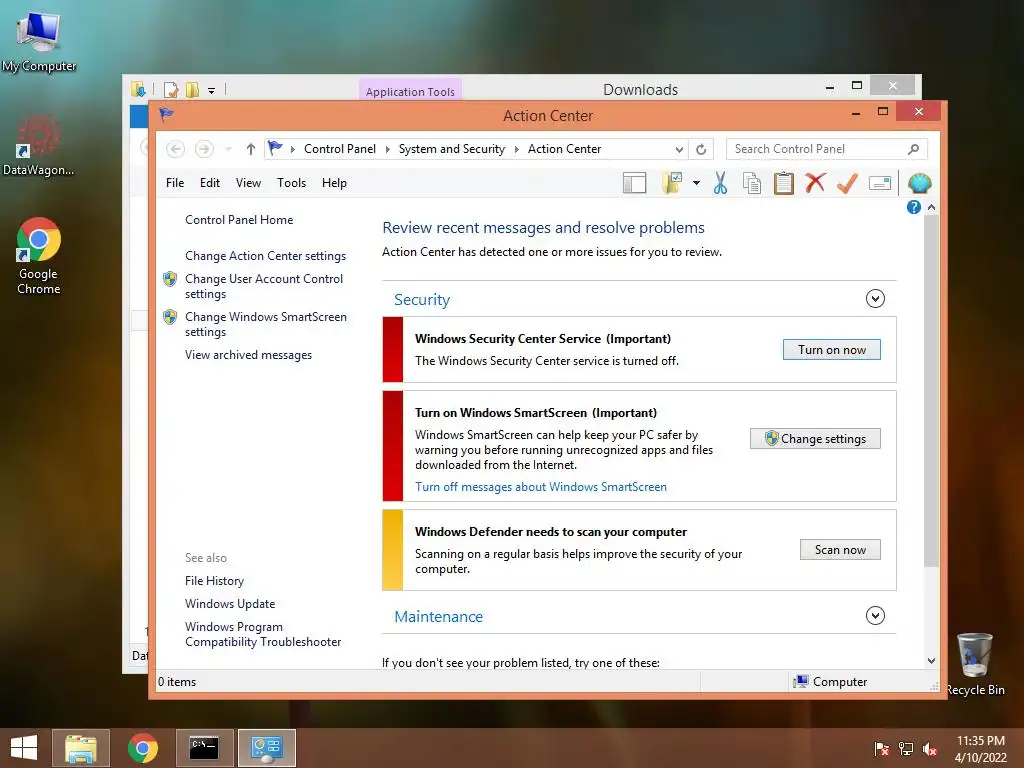1024x768 pixels.
Task: Open Google Chrome from the taskbar
Action: coord(142,748)
